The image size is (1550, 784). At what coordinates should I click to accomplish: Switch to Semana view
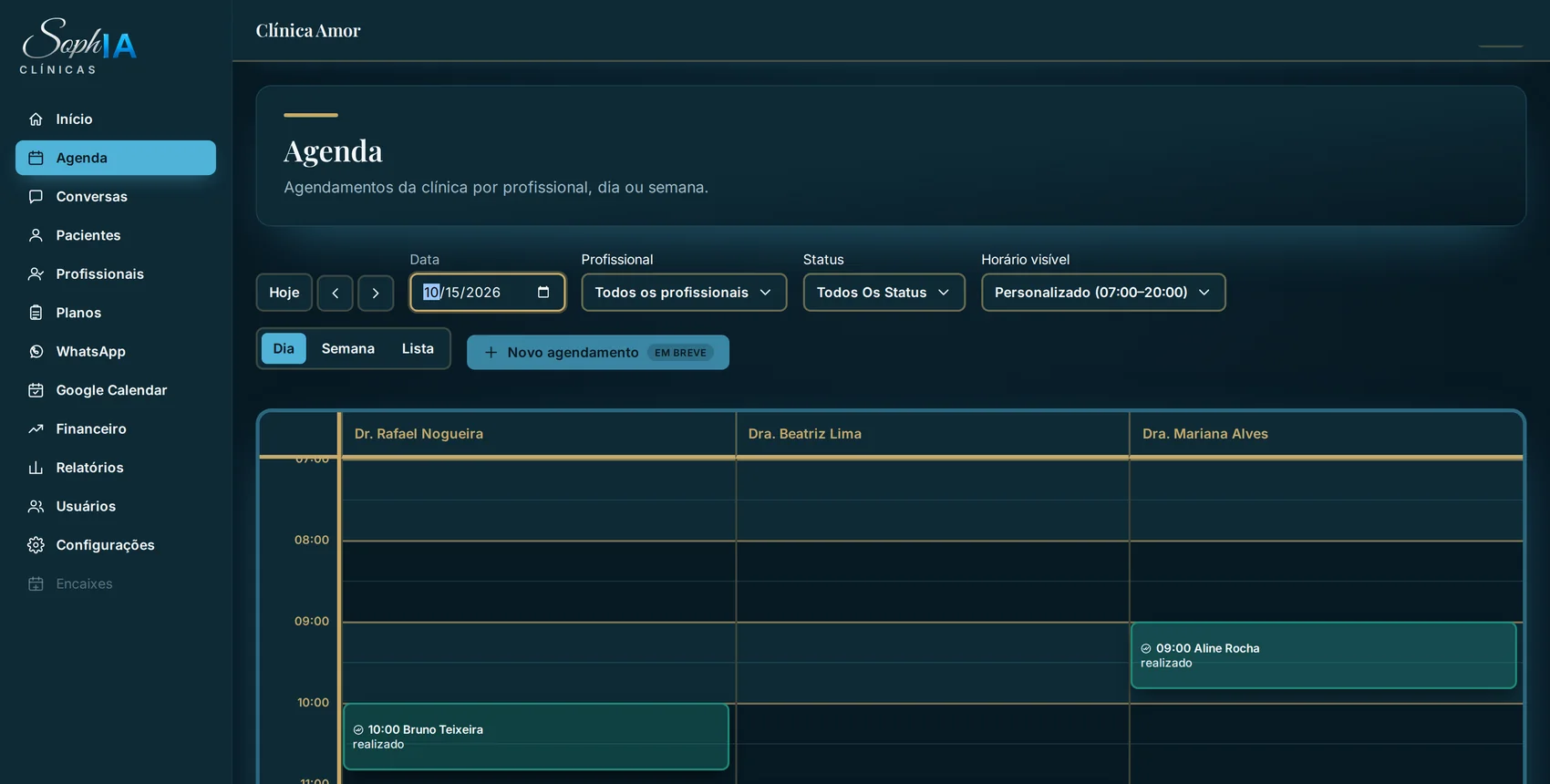pos(348,349)
